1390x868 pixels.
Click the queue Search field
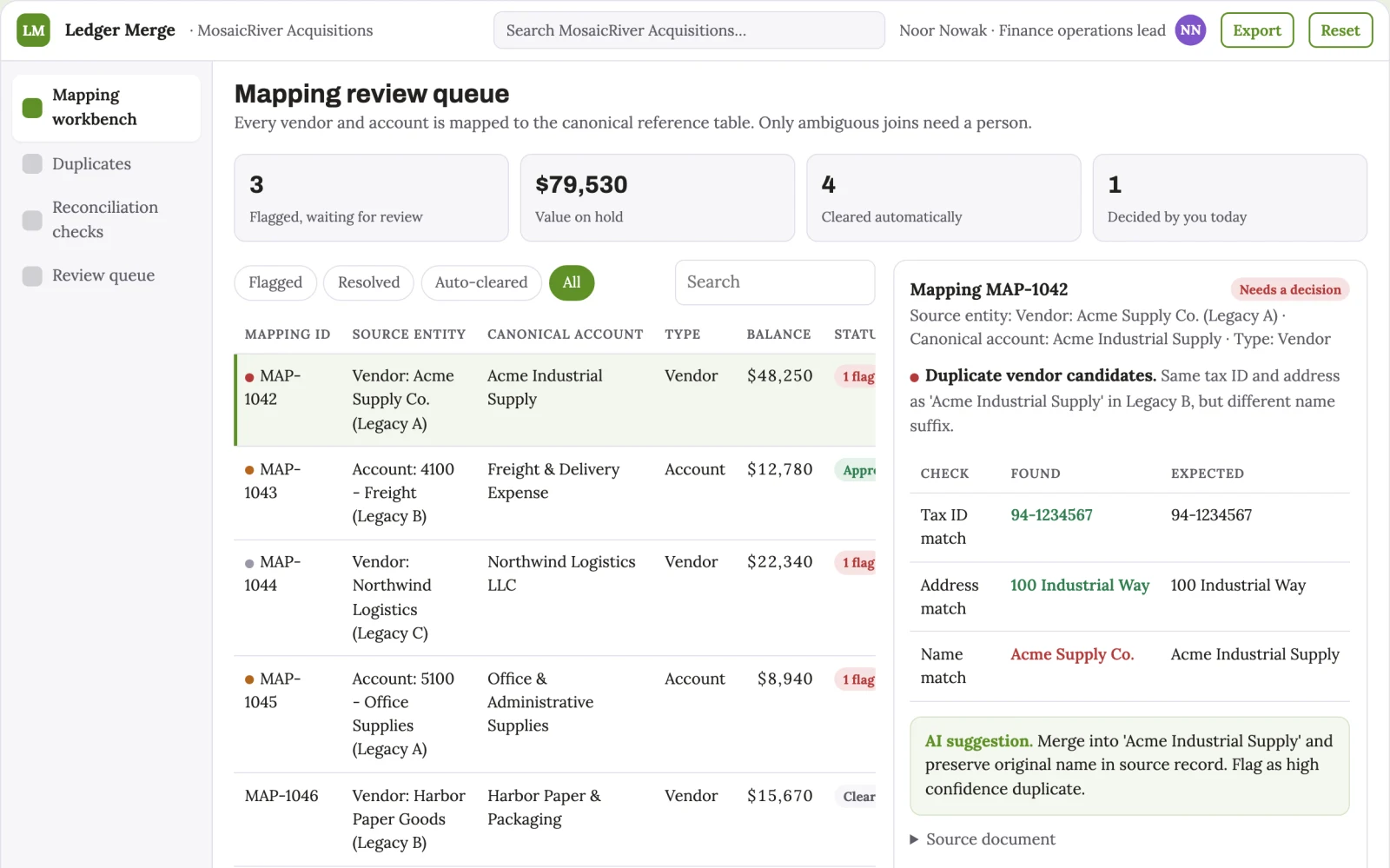pyautogui.click(x=774, y=282)
